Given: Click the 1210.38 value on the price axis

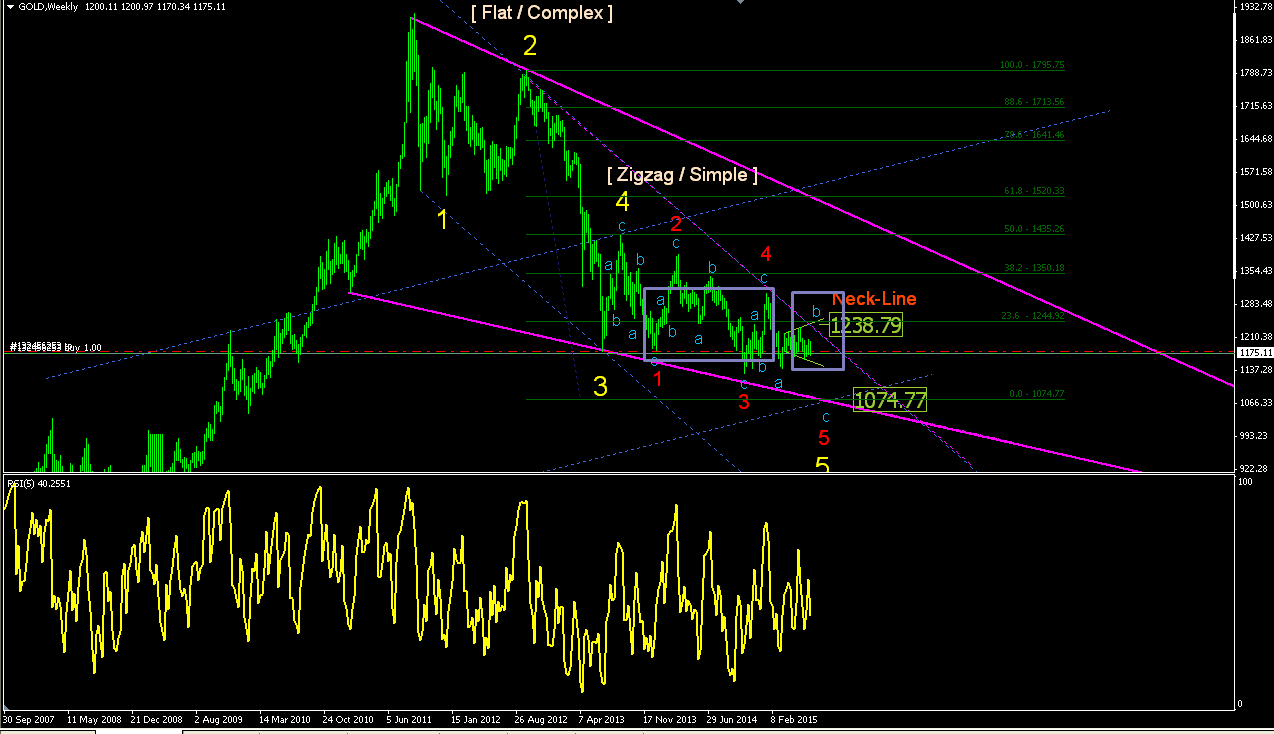Looking at the screenshot, I should point(1256,337).
